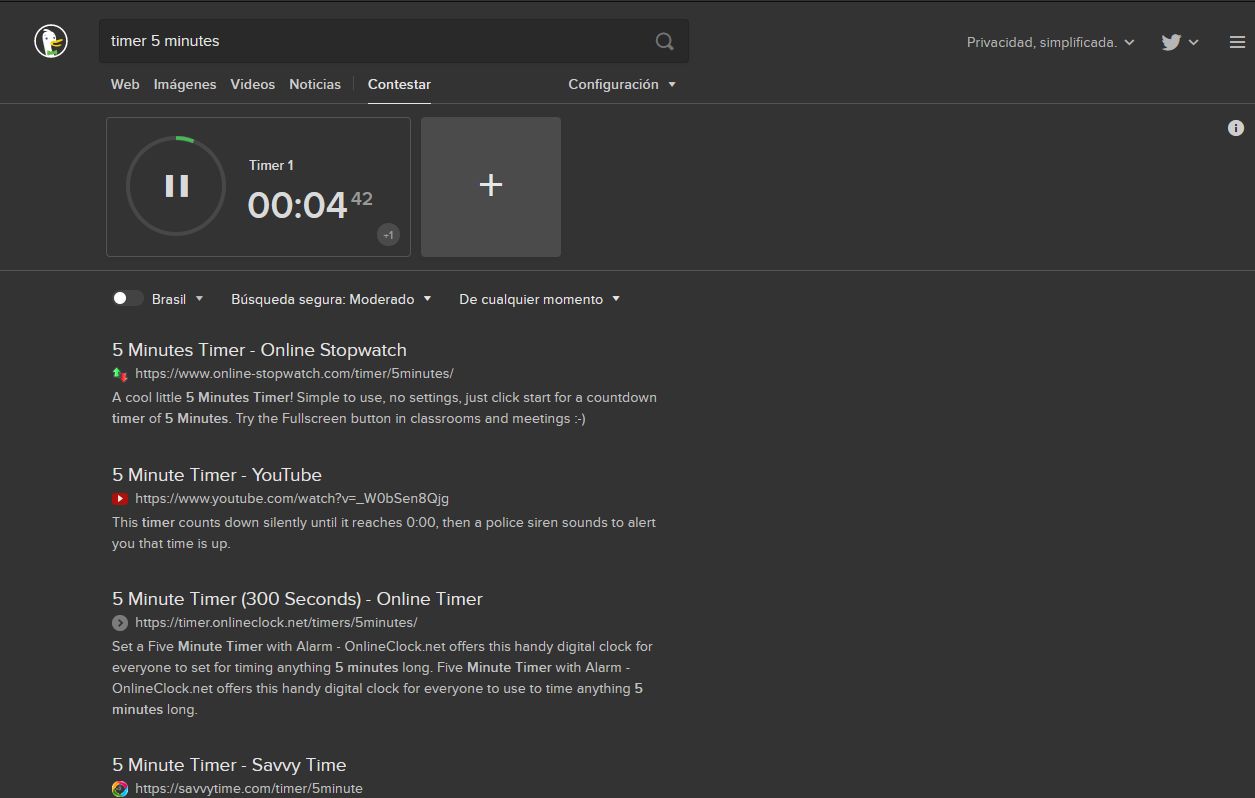Open the hamburger menu icon

[x=1236, y=42]
